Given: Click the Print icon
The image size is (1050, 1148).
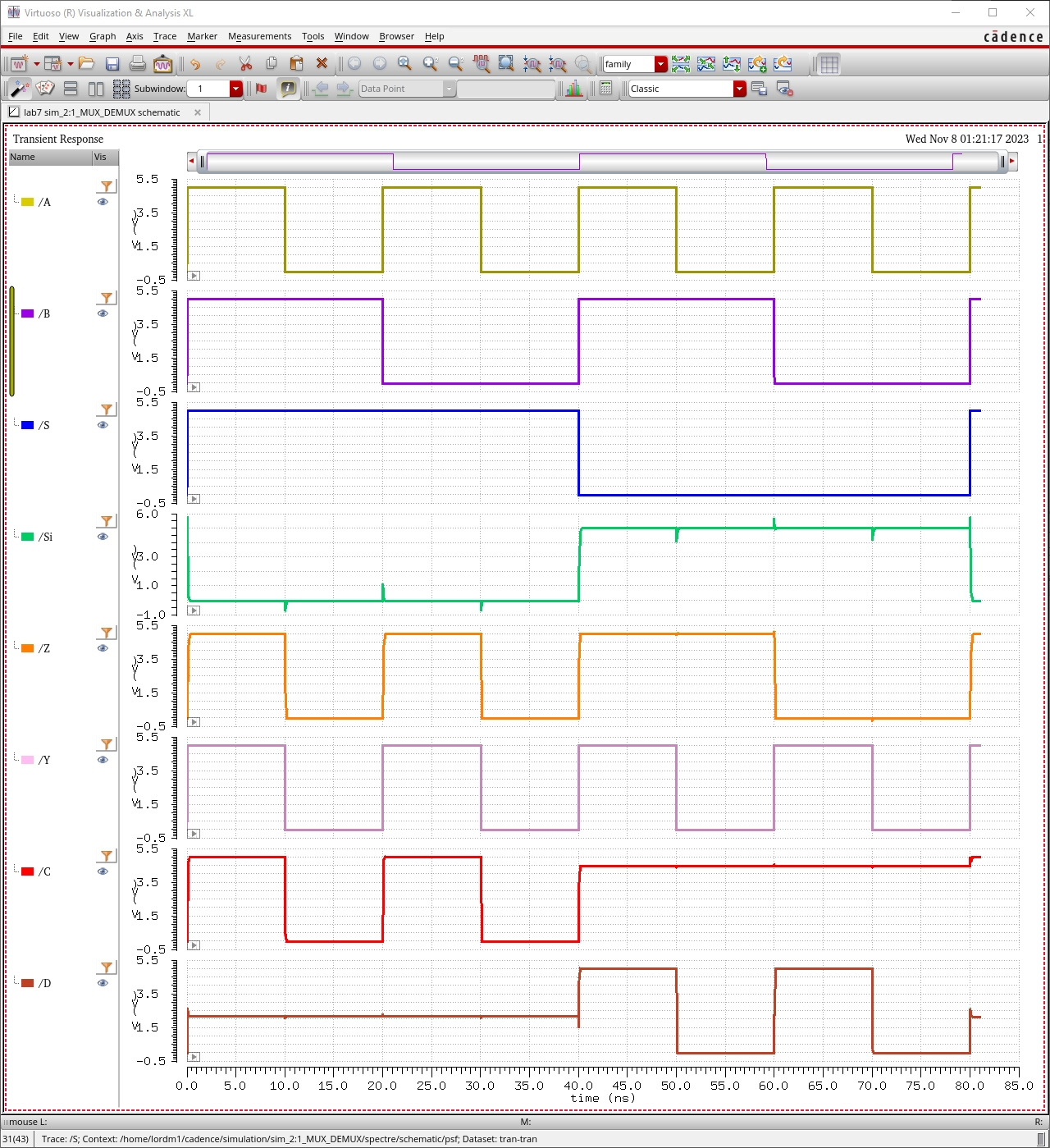Looking at the screenshot, I should click(138, 64).
